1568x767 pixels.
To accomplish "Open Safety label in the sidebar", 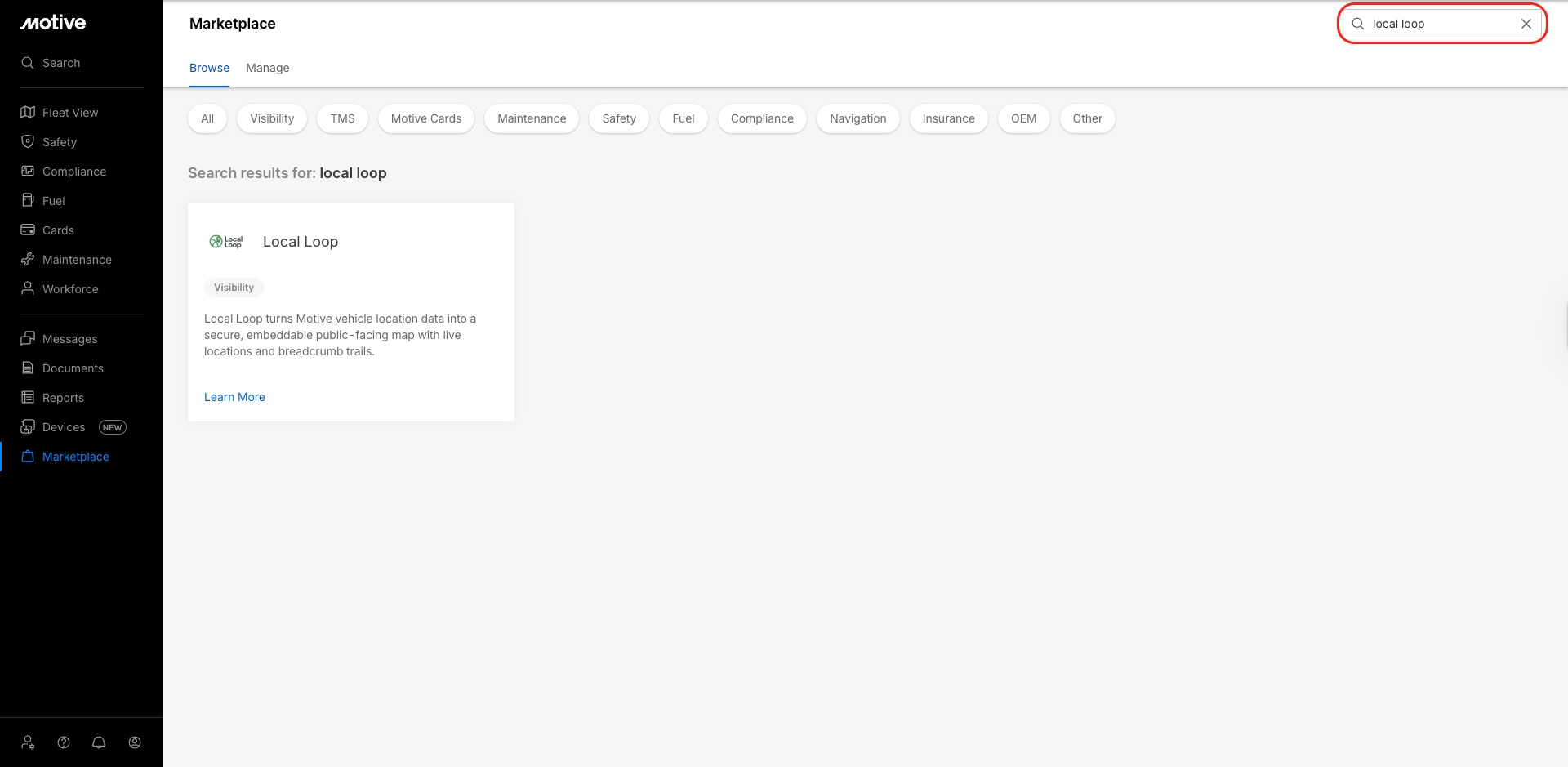I will (60, 142).
